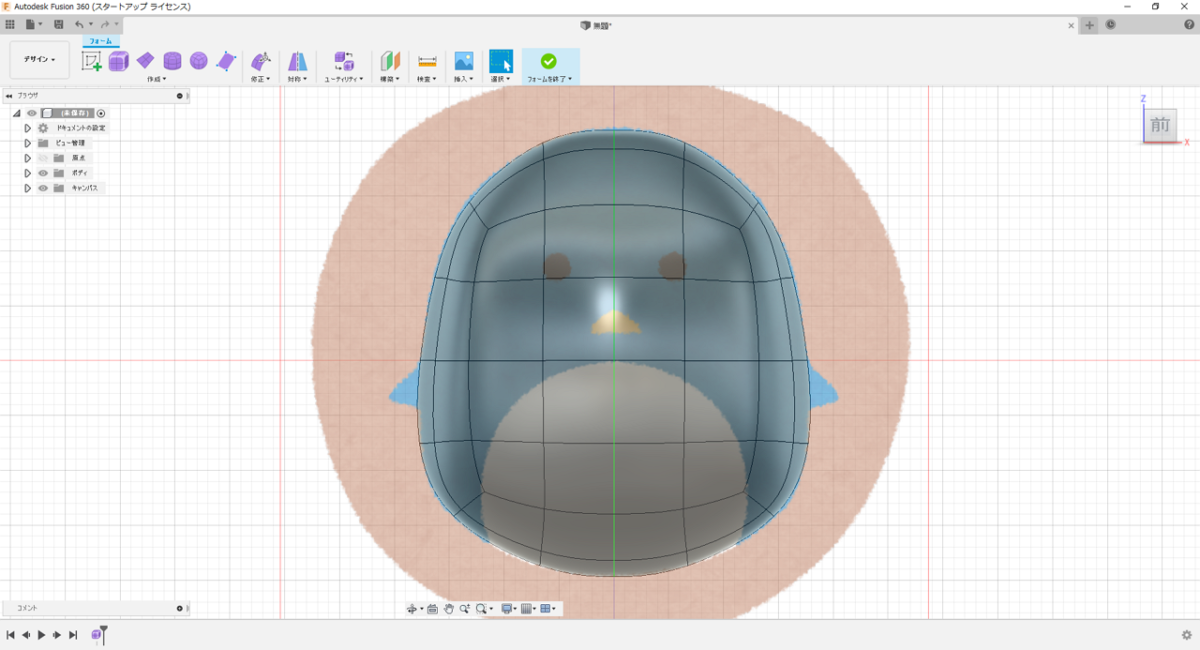Open timeline settings gear
Screen dimensions: 1200x650
tap(1187, 634)
